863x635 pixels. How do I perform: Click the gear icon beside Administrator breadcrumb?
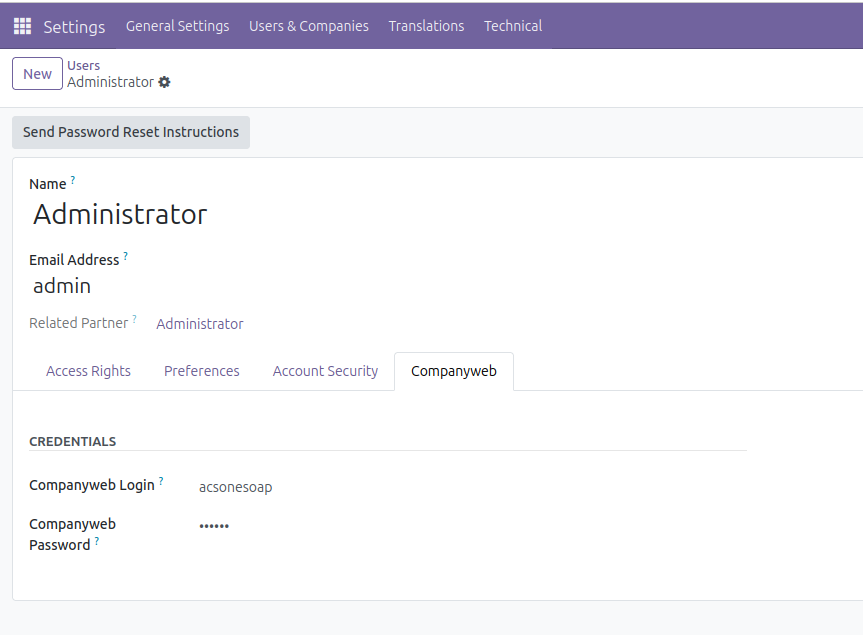164,82
